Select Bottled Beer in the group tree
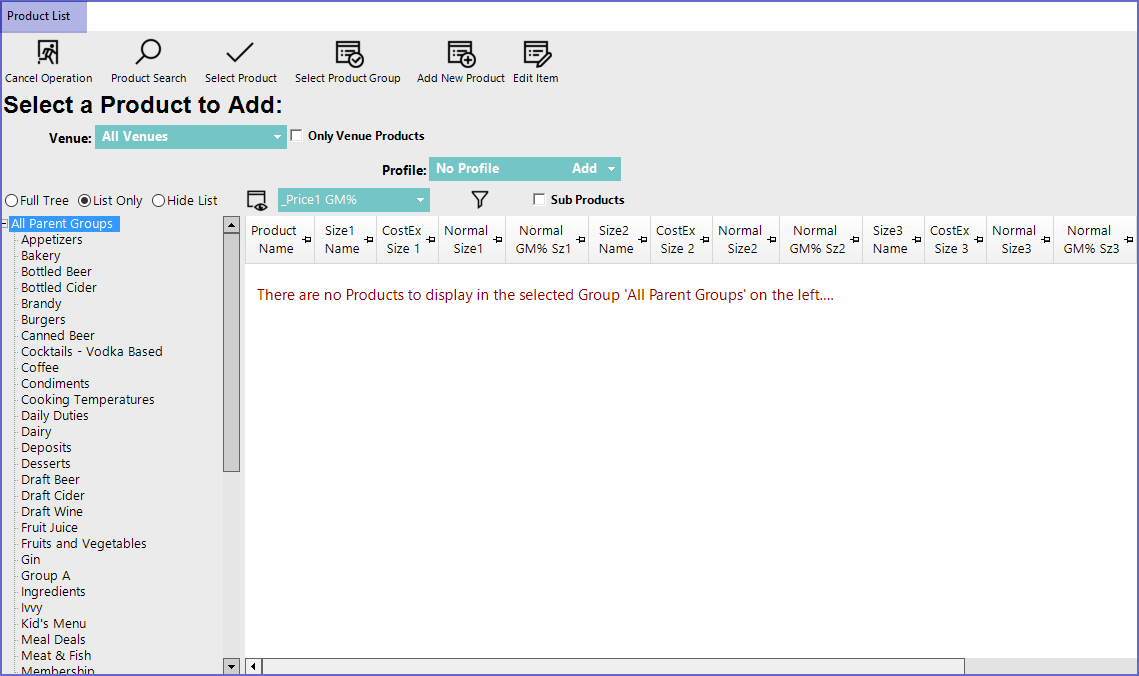Image resolution: width=1139 pixels, height=676 pixels. tap(56, 272)
